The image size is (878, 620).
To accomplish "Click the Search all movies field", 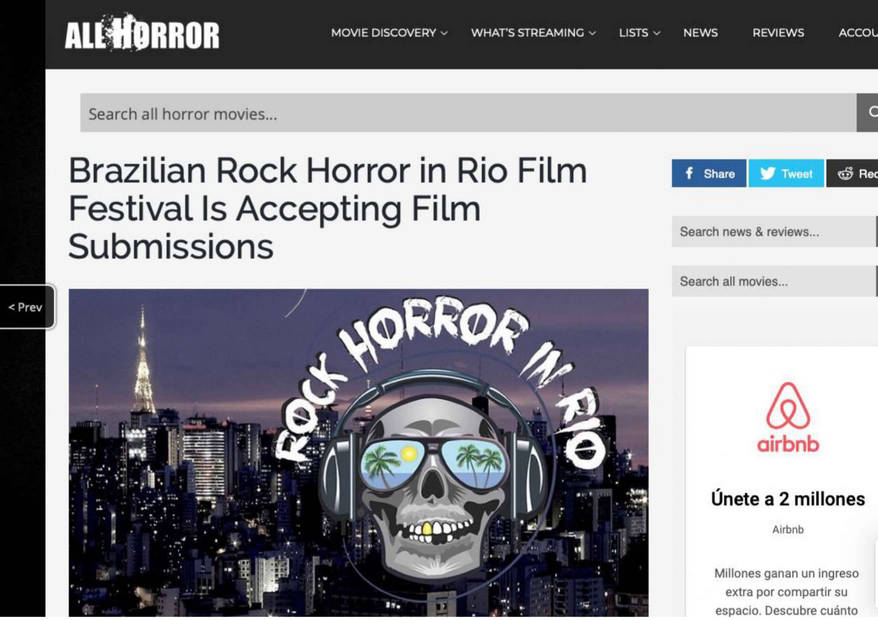I will coord(773,281).
